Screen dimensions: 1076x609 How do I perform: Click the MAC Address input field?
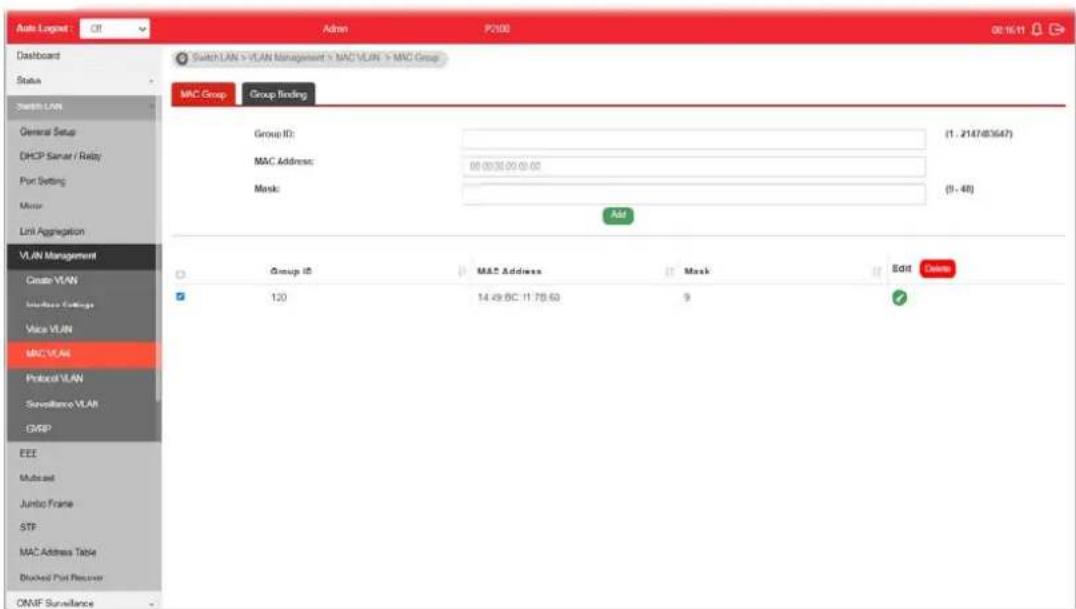(694, 166)
